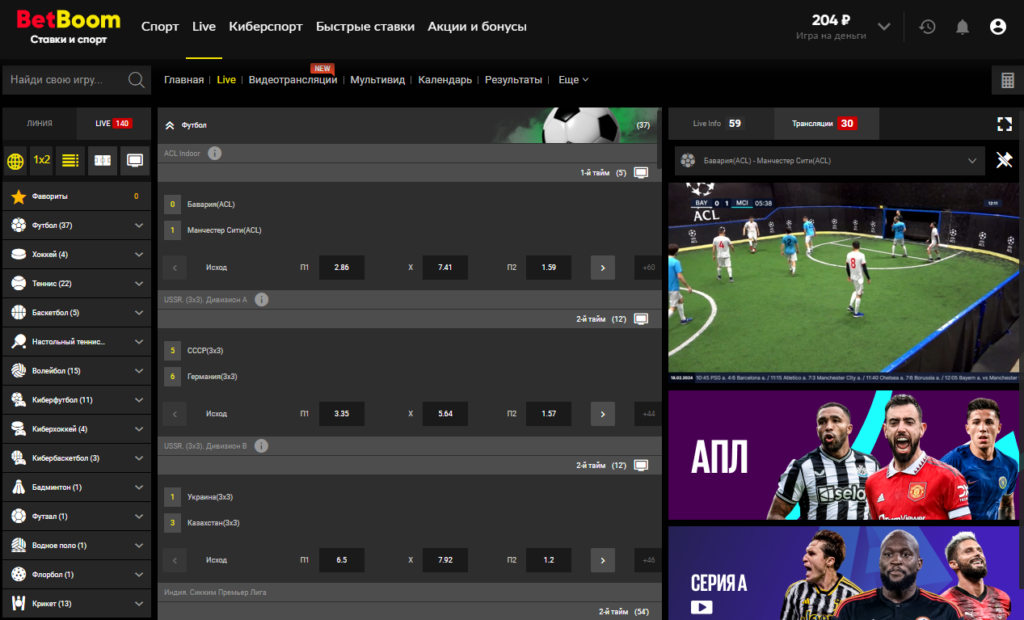Expand Водное поло (1) chevron

(x=138, y=545)
